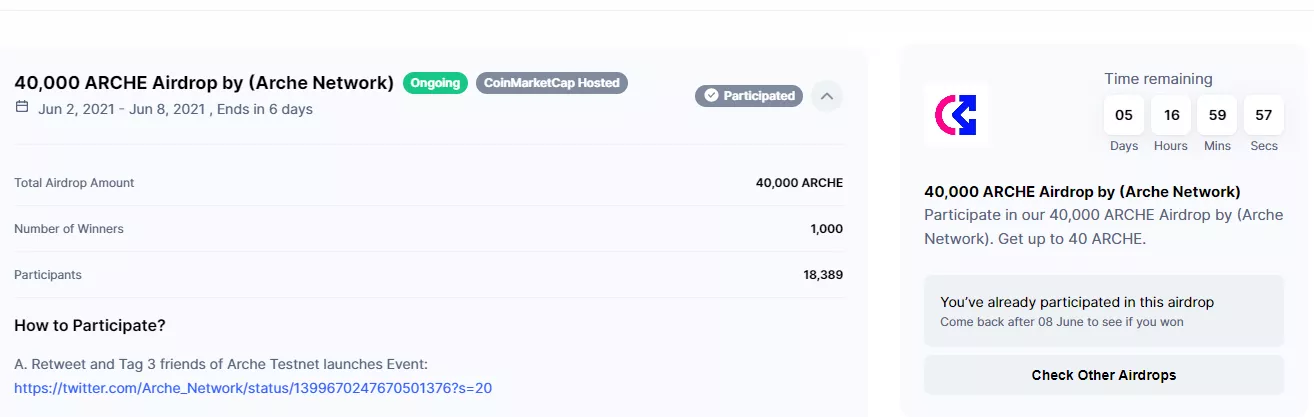The height and width of the screenshot is (417, 1314).
Task: Click the Participants count 18,389
Action: (823, 274)
